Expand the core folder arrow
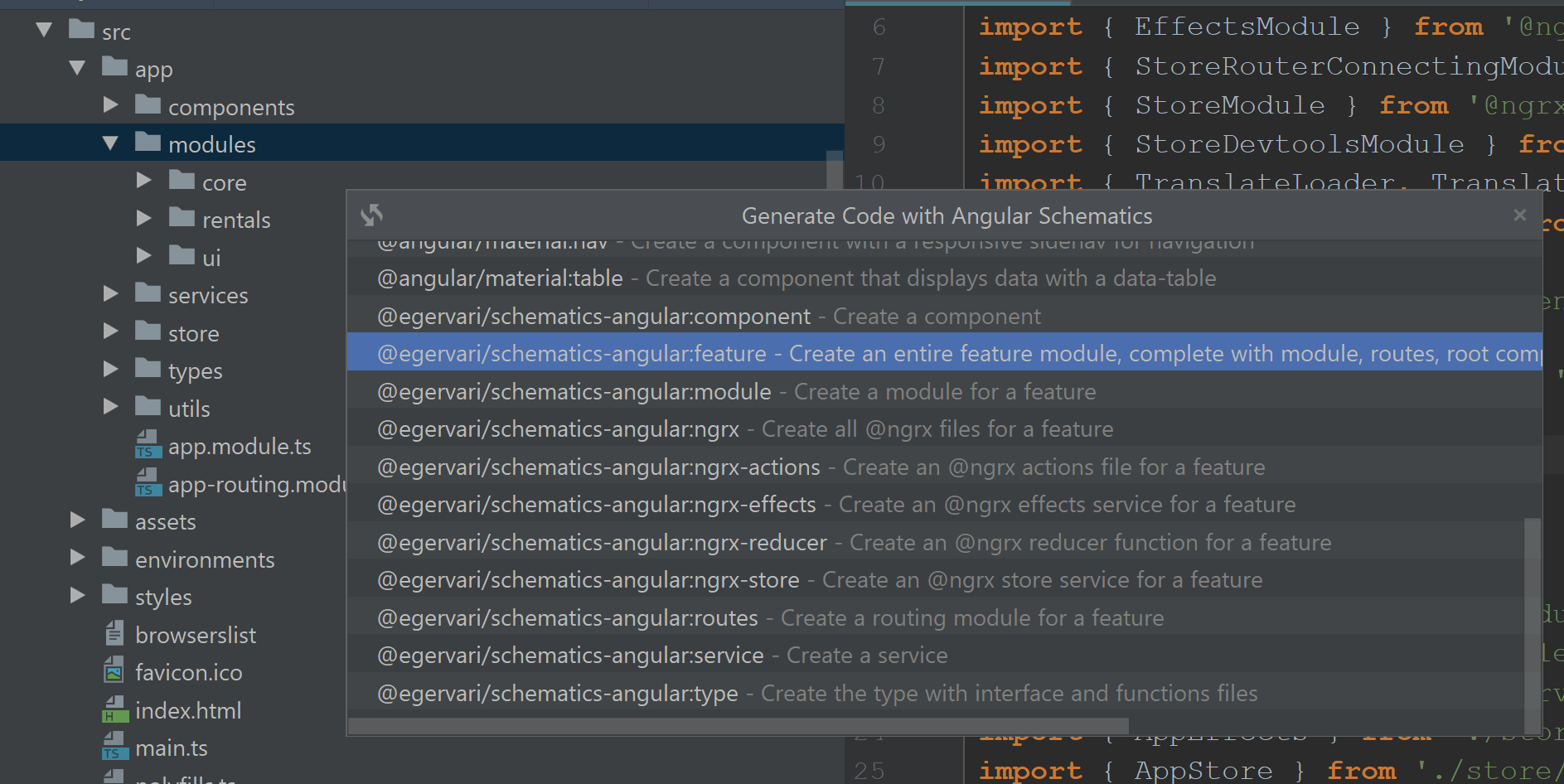Image resolution: width=1564 pixels, height=784 pixels. (144, 180)
